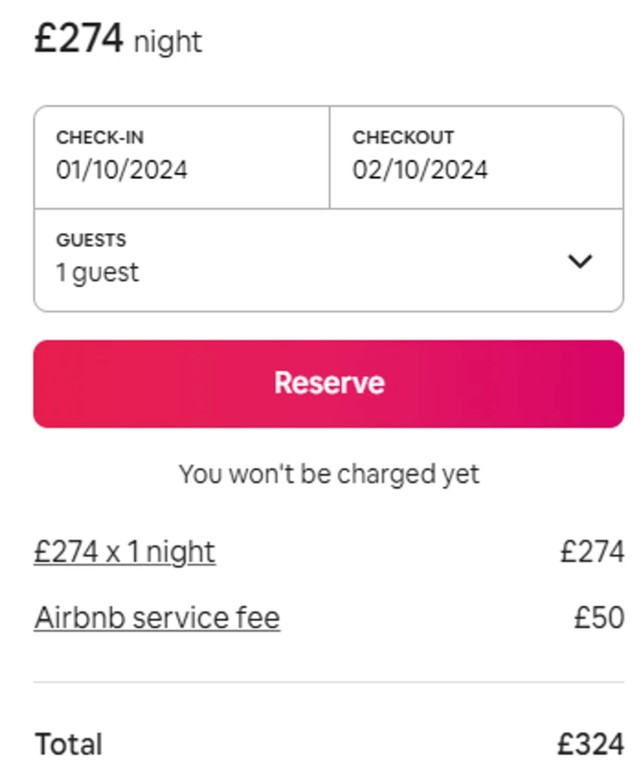Expand the guests chevron arrow

pyautogui.click(x=580, y=262)
